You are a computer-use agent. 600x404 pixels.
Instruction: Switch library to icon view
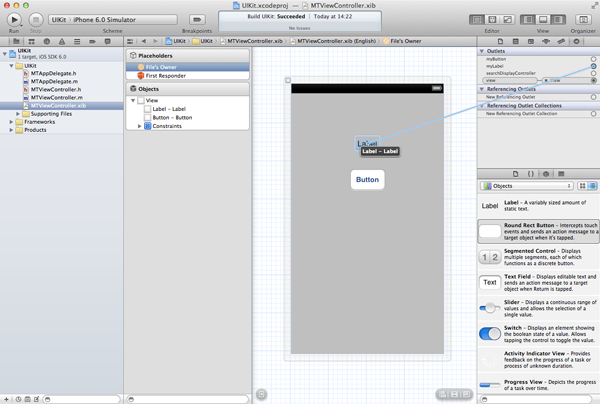(582, 186)
